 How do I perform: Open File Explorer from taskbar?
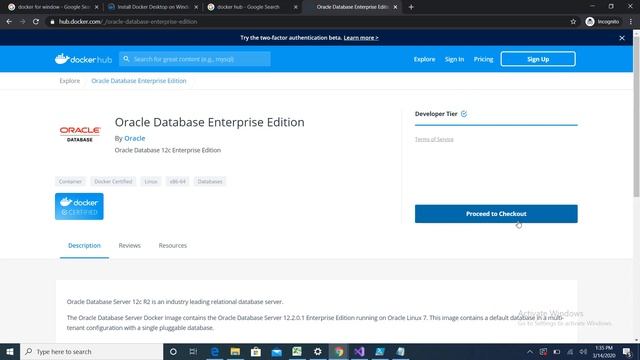(235, 351)
